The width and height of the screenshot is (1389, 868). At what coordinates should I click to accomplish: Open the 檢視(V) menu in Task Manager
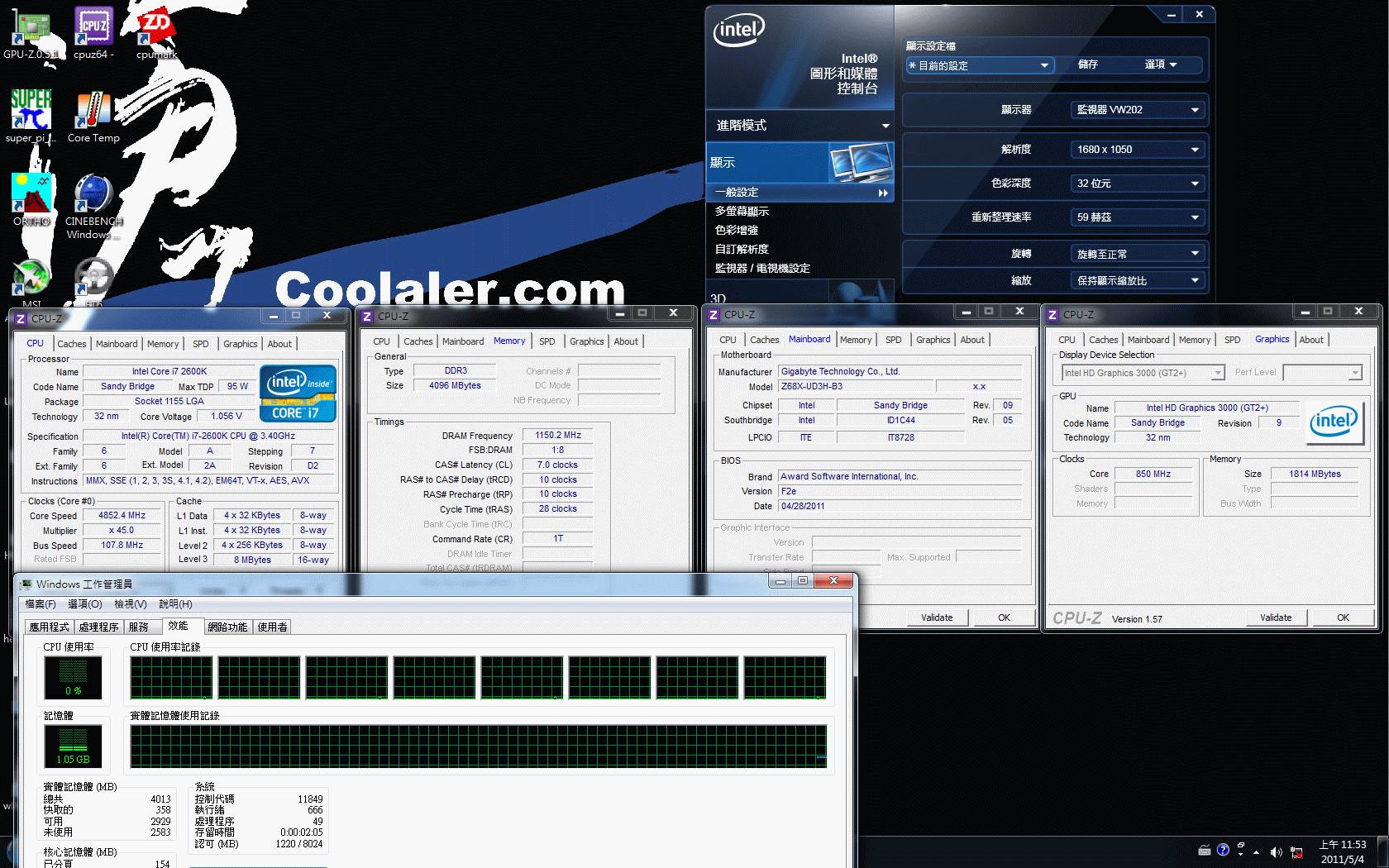131,604
